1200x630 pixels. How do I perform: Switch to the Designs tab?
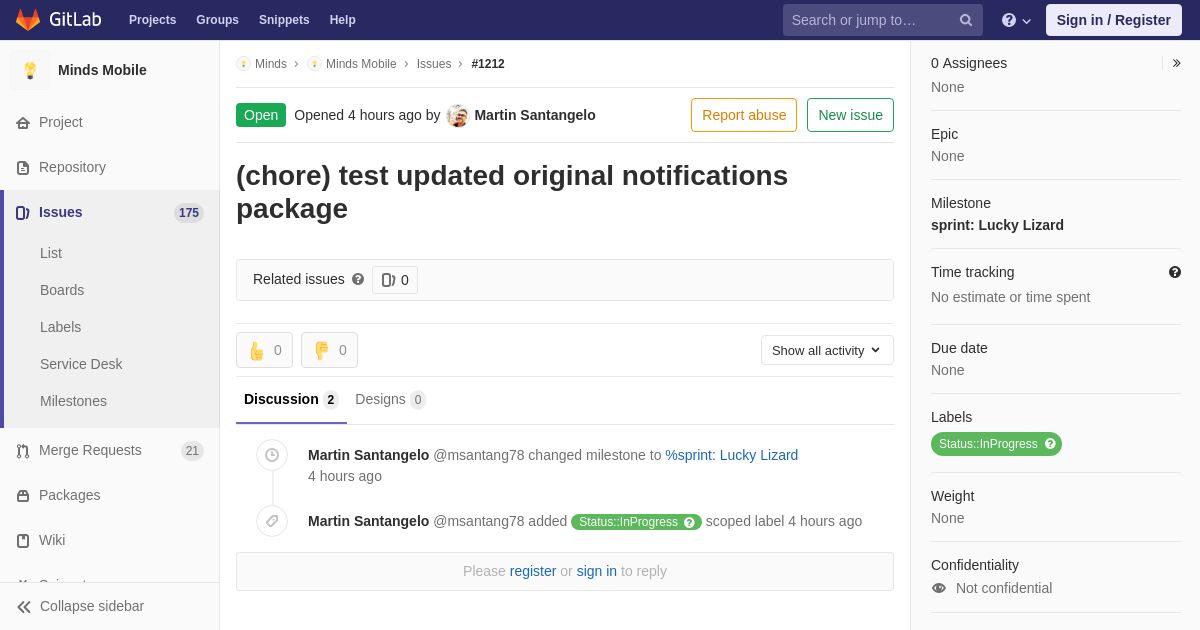pyautogui.click(x=390, y=400)
